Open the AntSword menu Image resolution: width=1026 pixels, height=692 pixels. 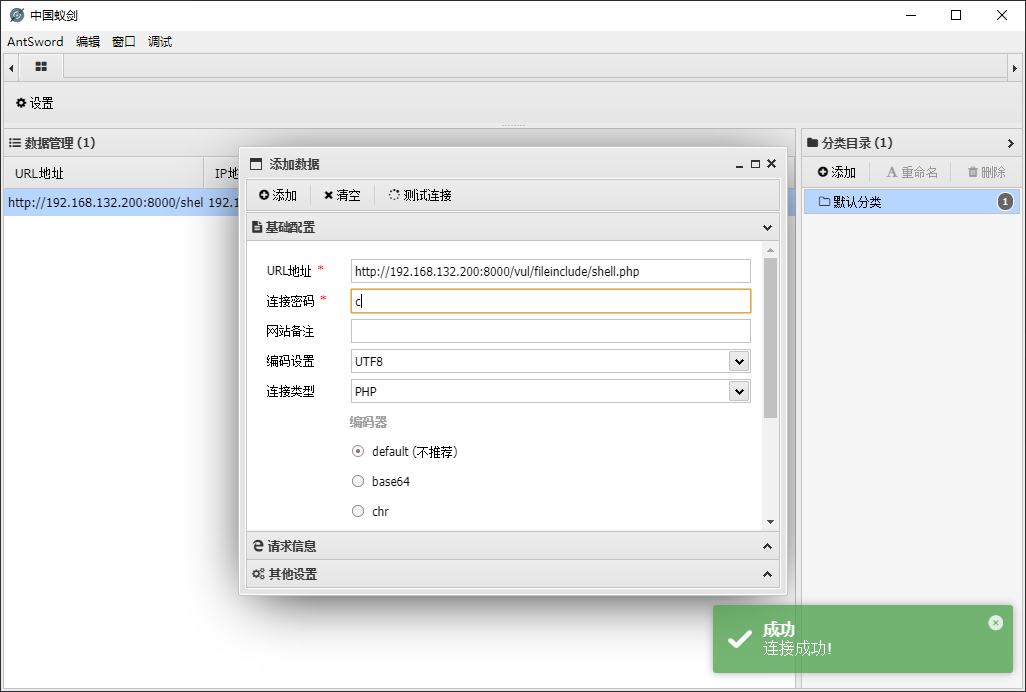[35, 41]
